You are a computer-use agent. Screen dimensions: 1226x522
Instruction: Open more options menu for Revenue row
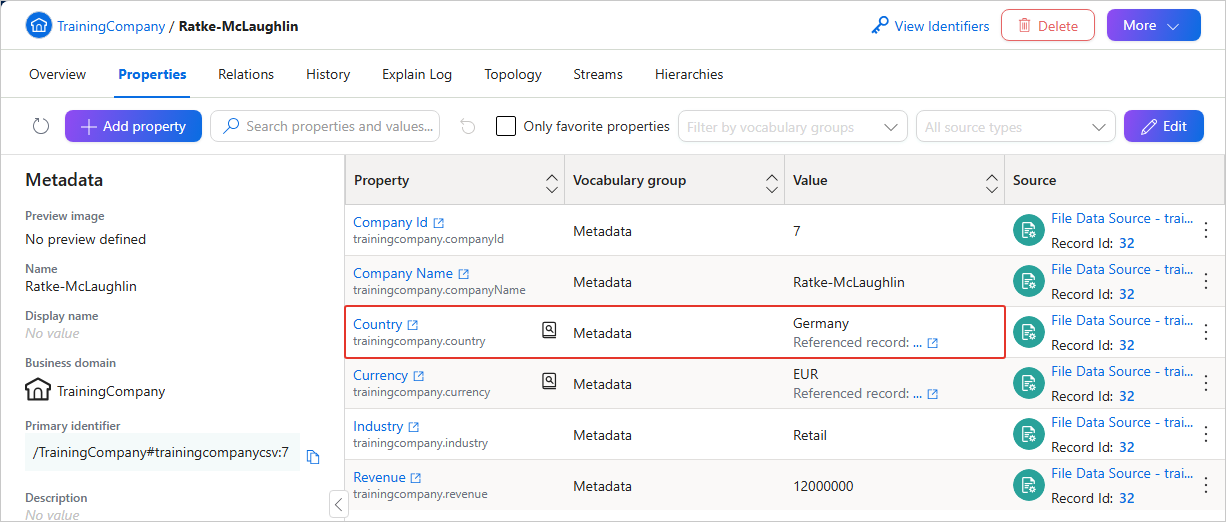[1206, 486]
